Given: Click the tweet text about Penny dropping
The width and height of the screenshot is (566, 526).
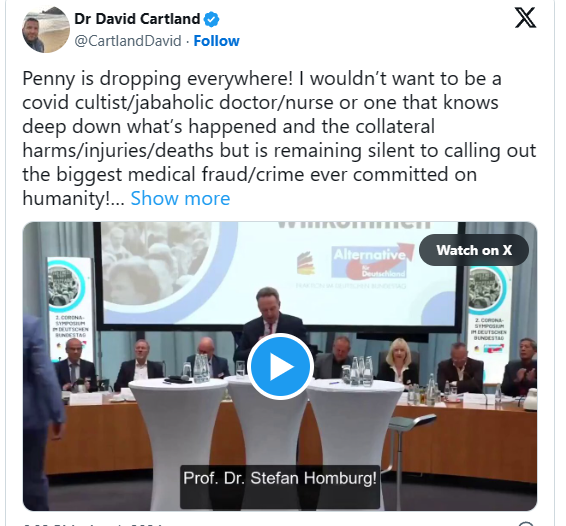Looking at the screenshot, I should (279, 138).
